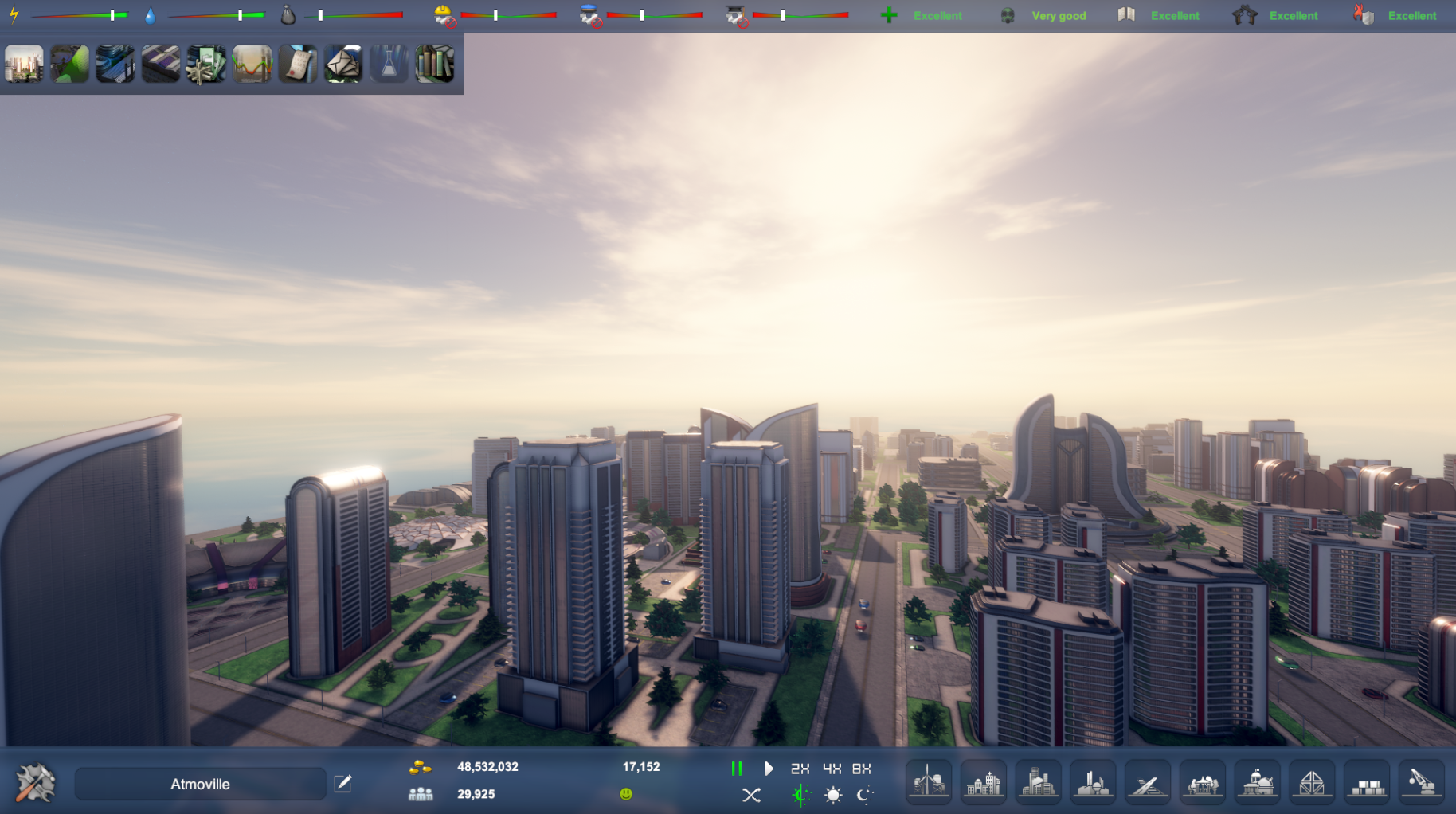Click the water drop supply meter
This screenshot has width=1456, height=814.
tap(205, 15)
